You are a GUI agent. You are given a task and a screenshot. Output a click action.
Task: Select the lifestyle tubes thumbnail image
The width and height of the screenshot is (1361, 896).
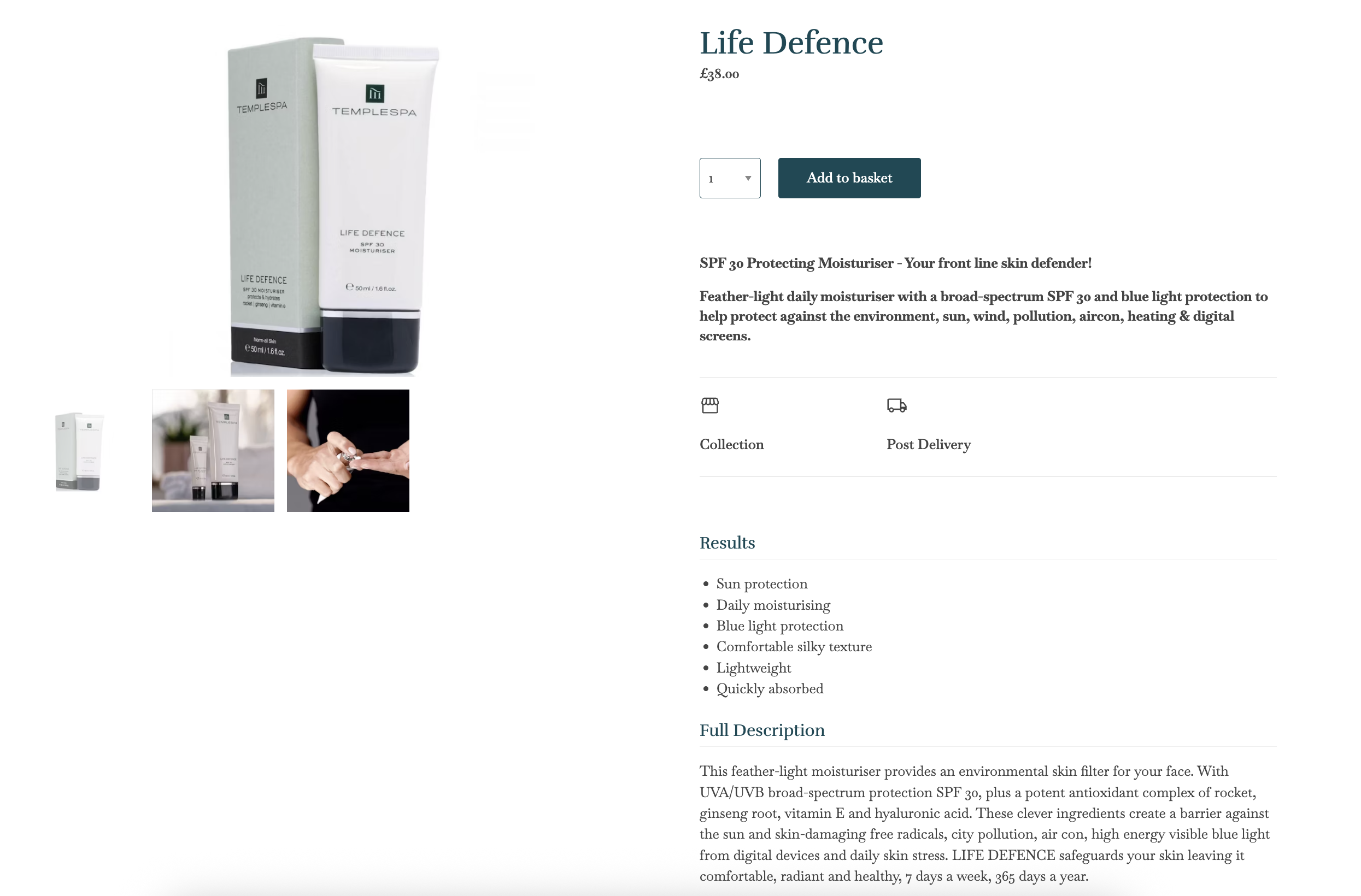[213, 451]
